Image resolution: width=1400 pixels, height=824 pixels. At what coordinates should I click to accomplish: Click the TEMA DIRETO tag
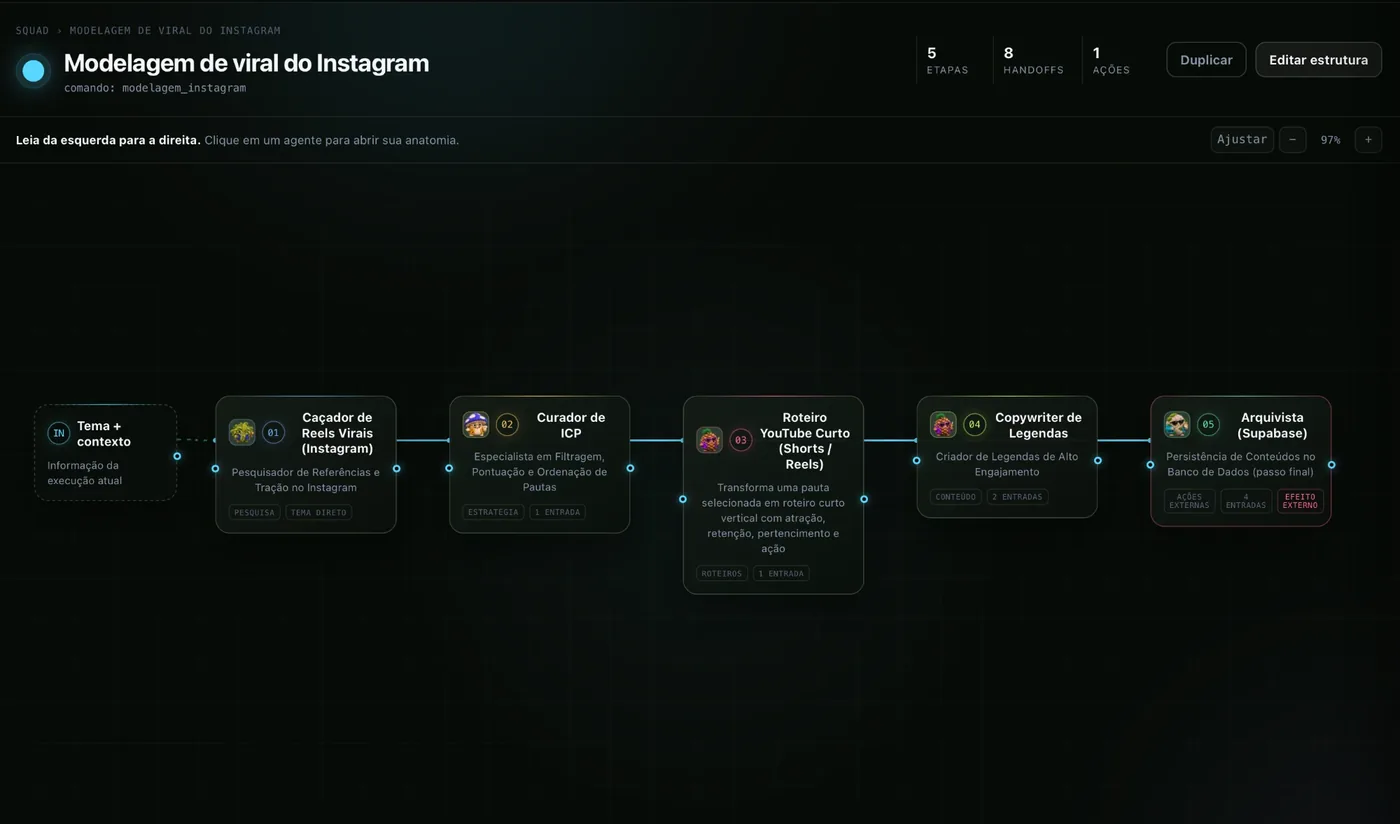click(x=319, y=513)
